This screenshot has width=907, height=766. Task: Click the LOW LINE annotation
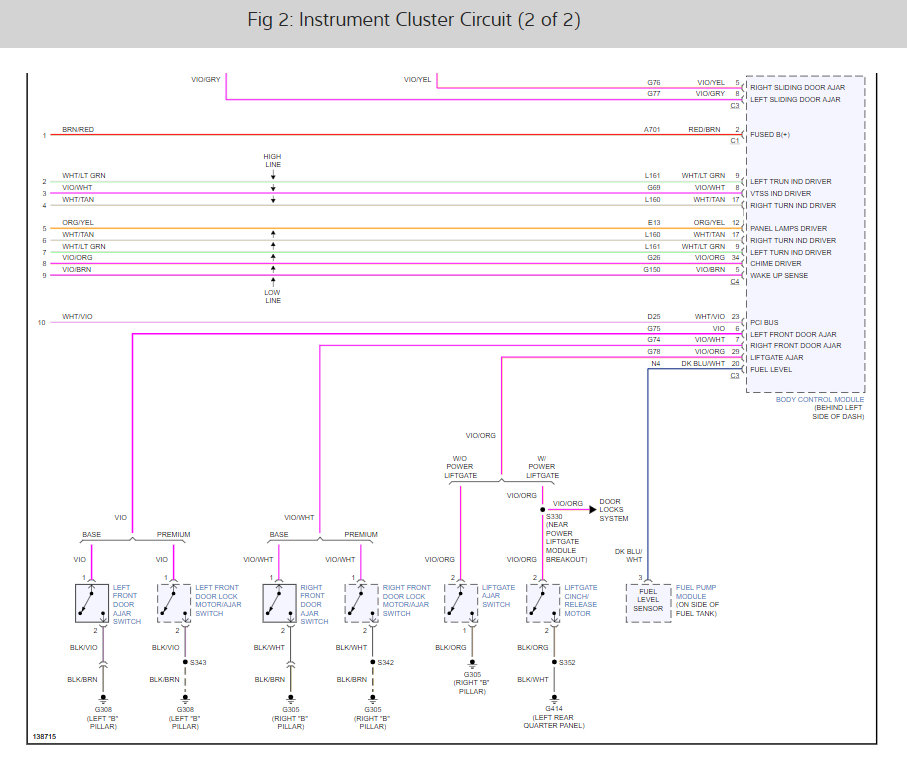[272, 296]
